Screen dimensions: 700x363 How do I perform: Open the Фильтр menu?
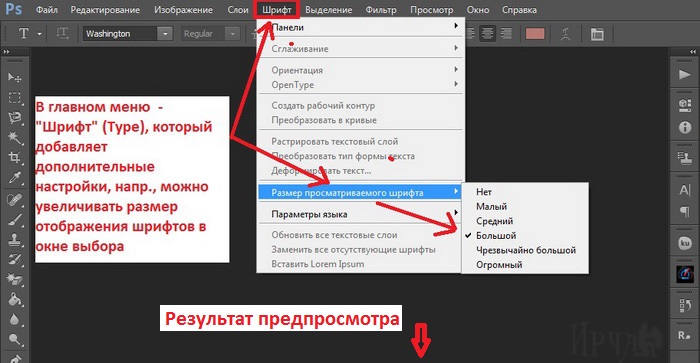[x=381, y=9]
